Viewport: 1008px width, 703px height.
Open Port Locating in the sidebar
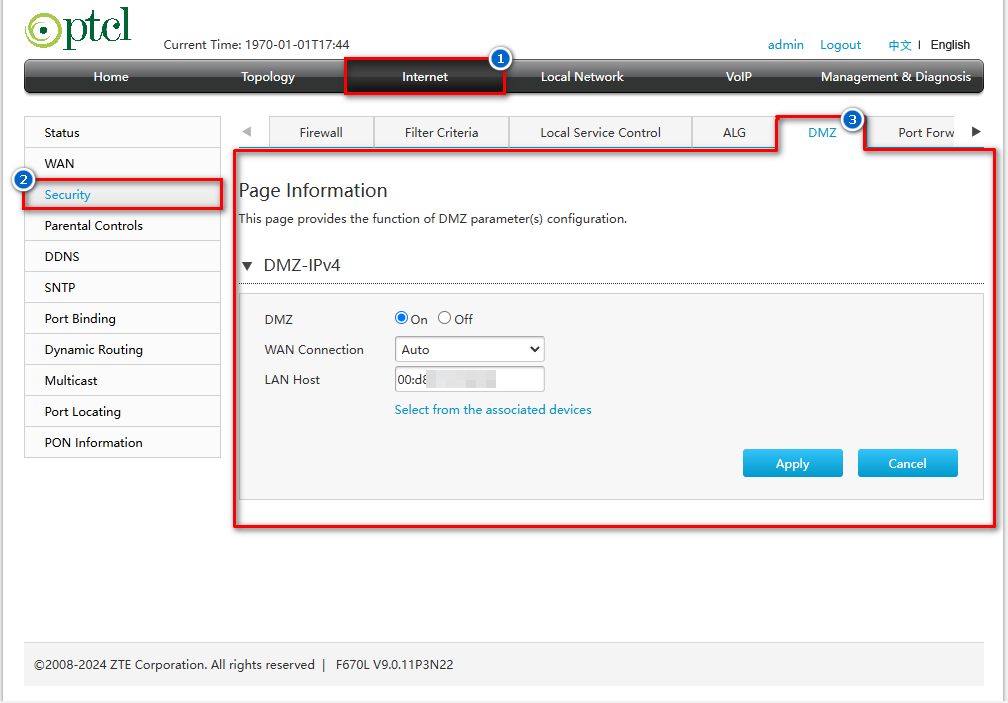pos(122,411)
